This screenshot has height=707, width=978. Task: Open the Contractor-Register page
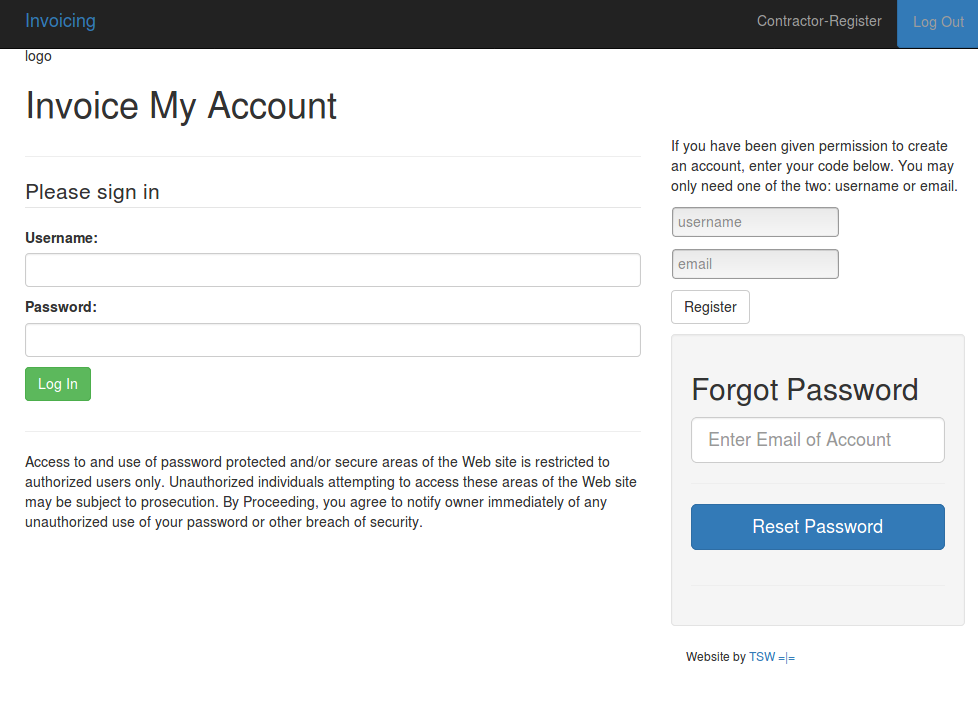point(819,20)
